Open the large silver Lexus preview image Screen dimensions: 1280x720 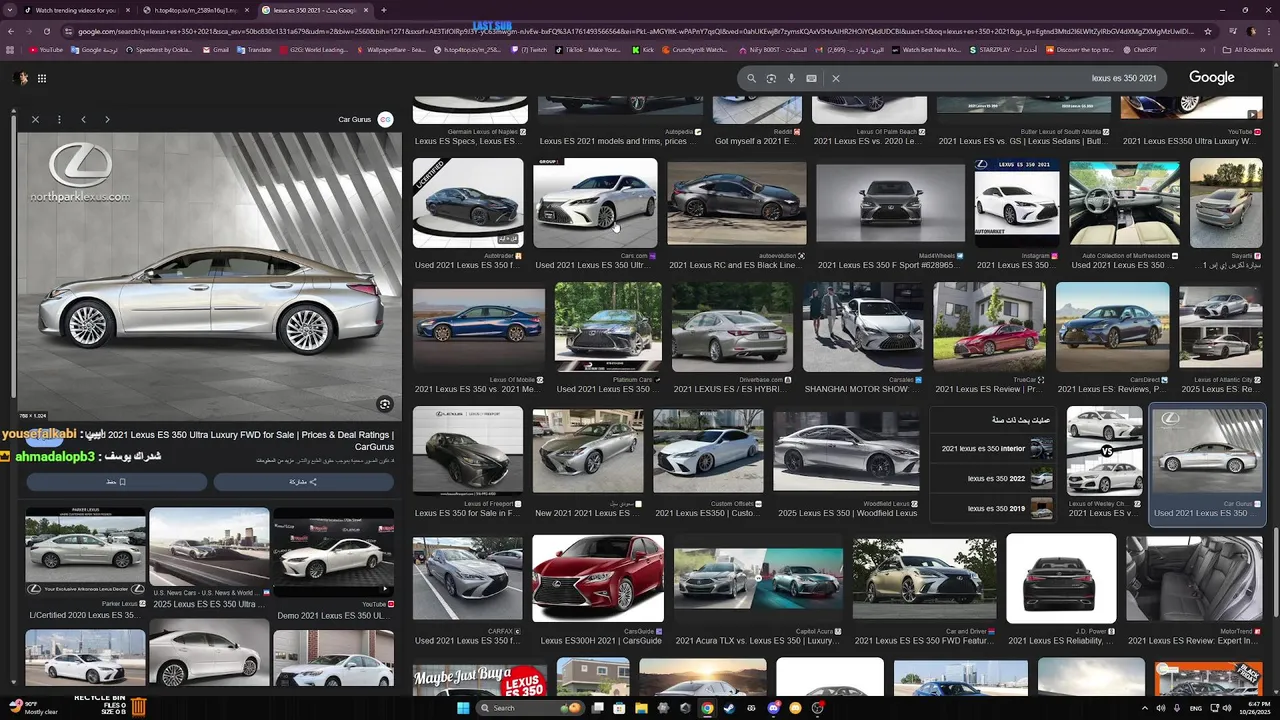pyautogui.click(x=207, y=277)
